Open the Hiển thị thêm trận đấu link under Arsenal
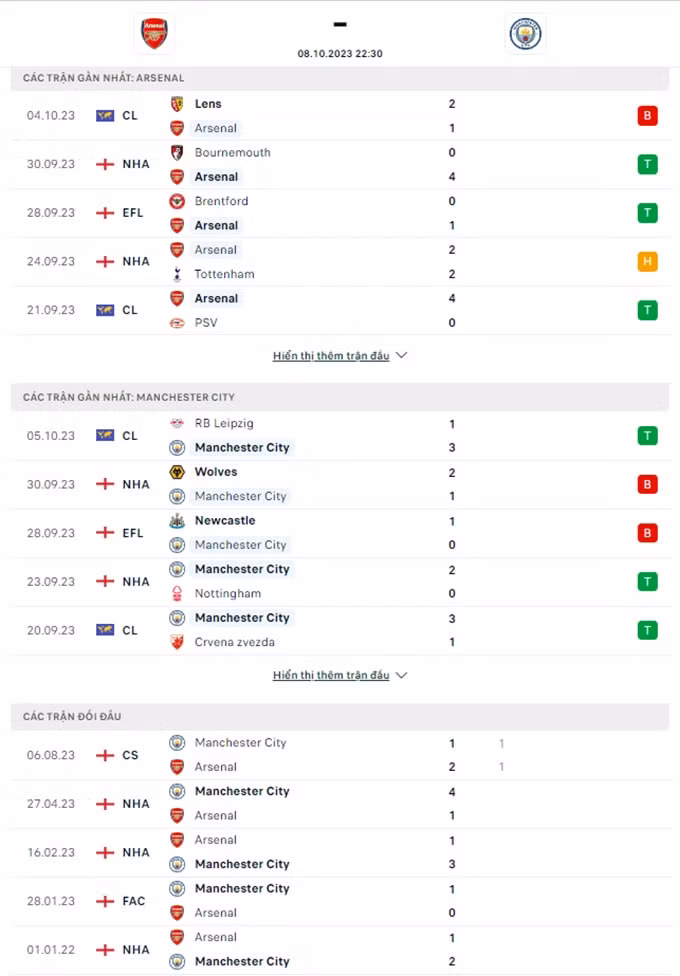Viewport: 680px width, 976px height. coord(331,355)
